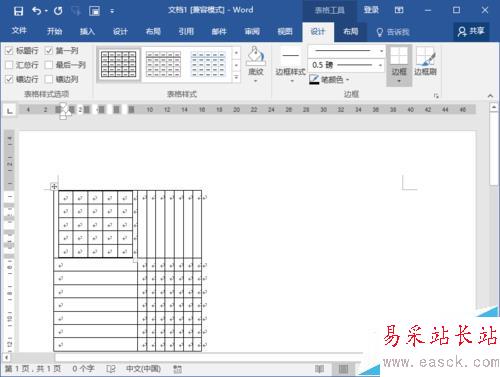The height and width of the screenshot is (377, 500).
Task: Select the second table style thumbnail
Action: click(x=163, y=64)
